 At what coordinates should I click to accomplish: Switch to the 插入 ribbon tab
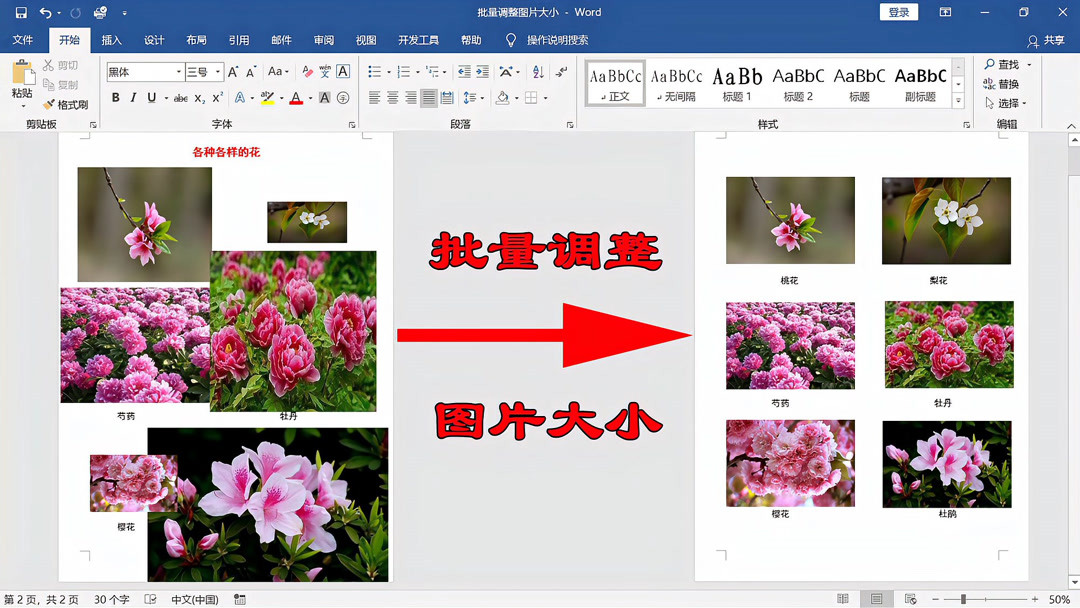pos(112,40)
